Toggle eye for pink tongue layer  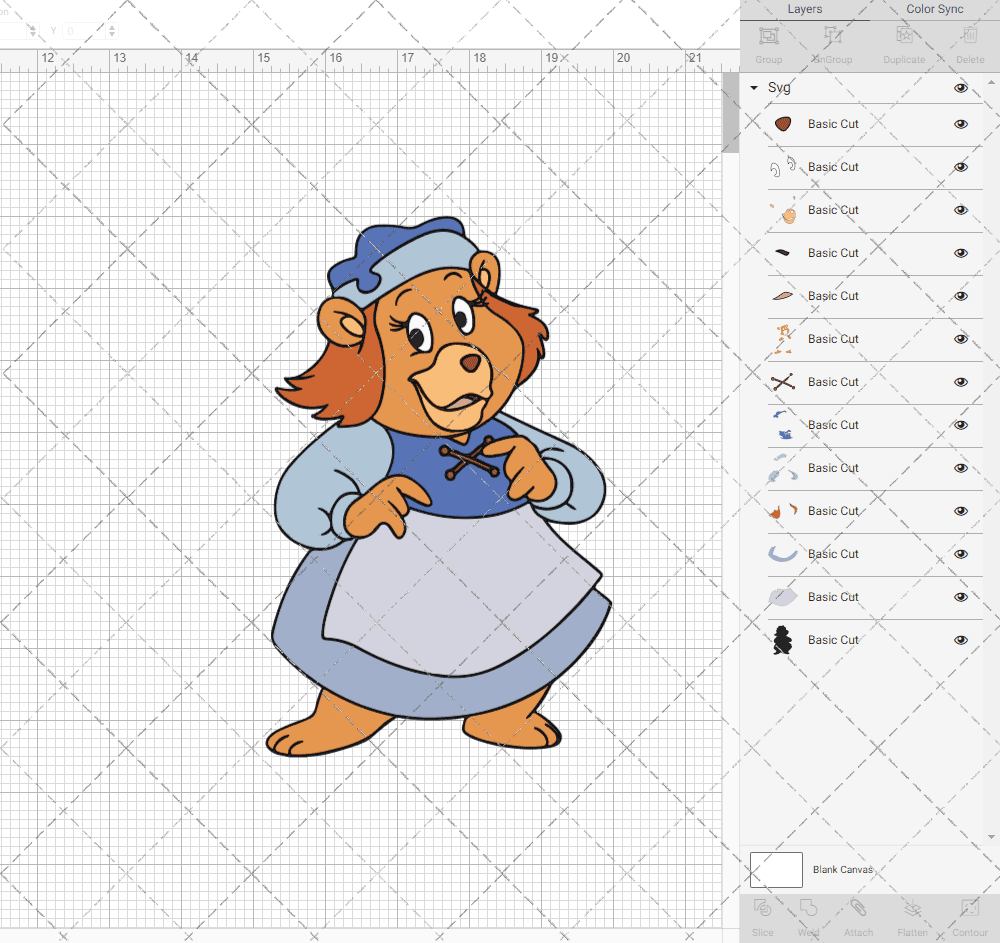click(x=960, y=296)
